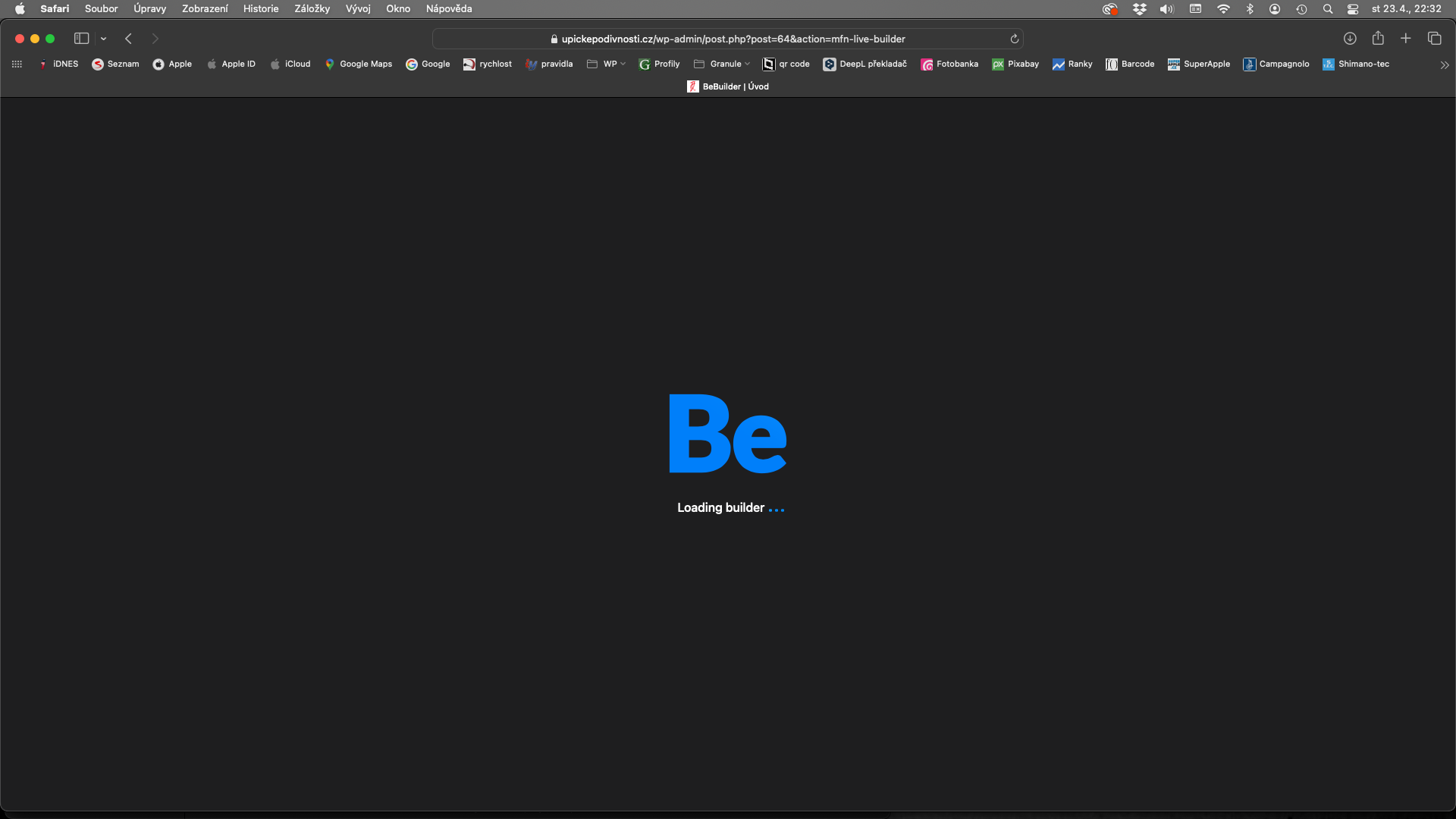Open SuperApple bookmark
The image size is (1456, 819).
tap(1199, 64)
